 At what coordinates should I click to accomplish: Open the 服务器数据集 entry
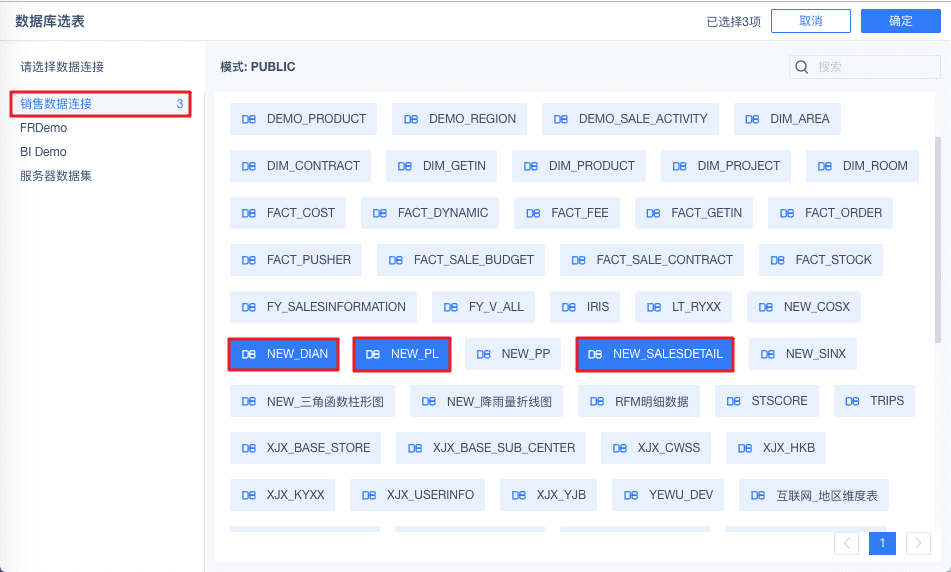56,176
